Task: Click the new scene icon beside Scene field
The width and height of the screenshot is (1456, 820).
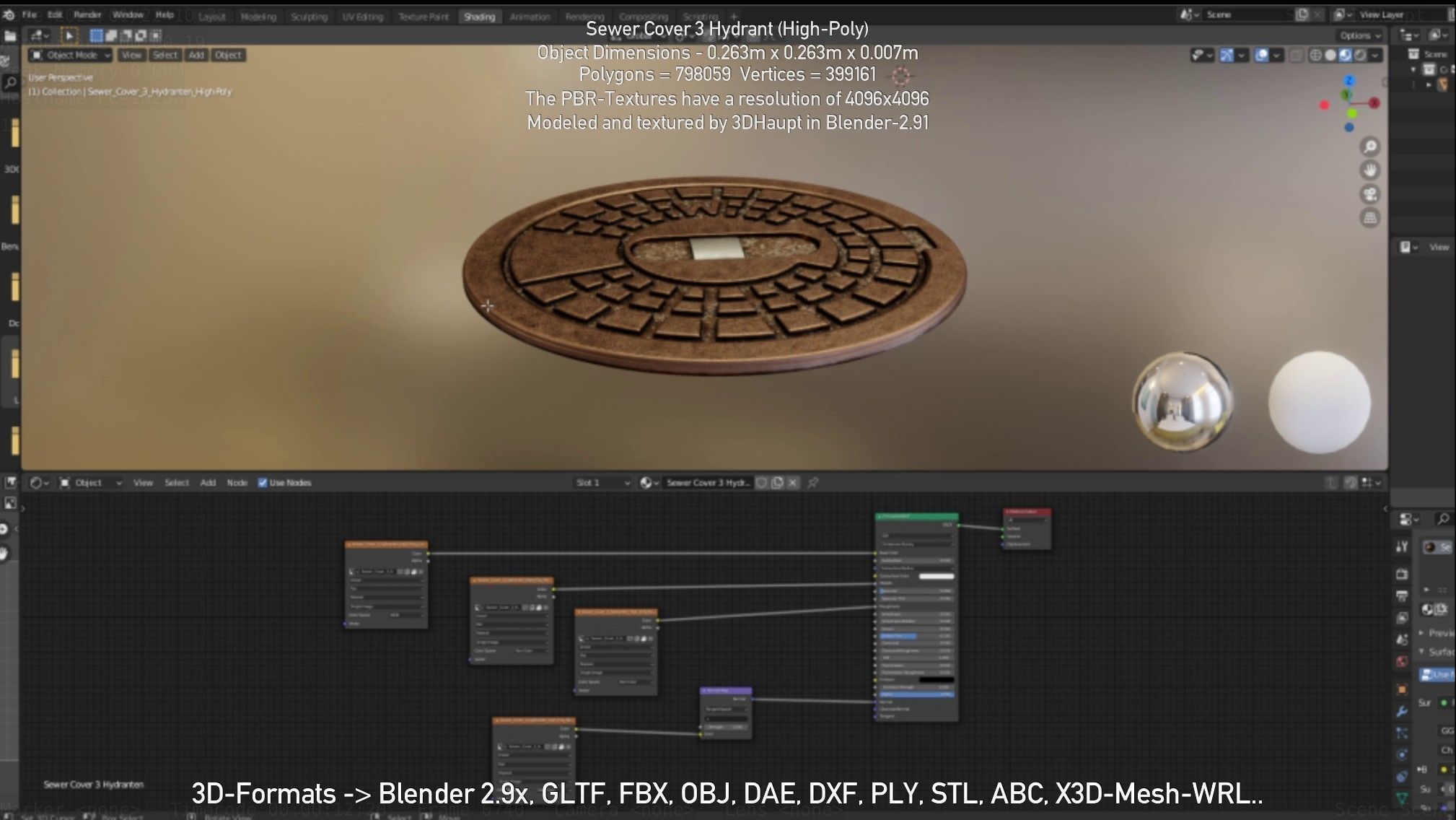Action: tap(1302, 14)
